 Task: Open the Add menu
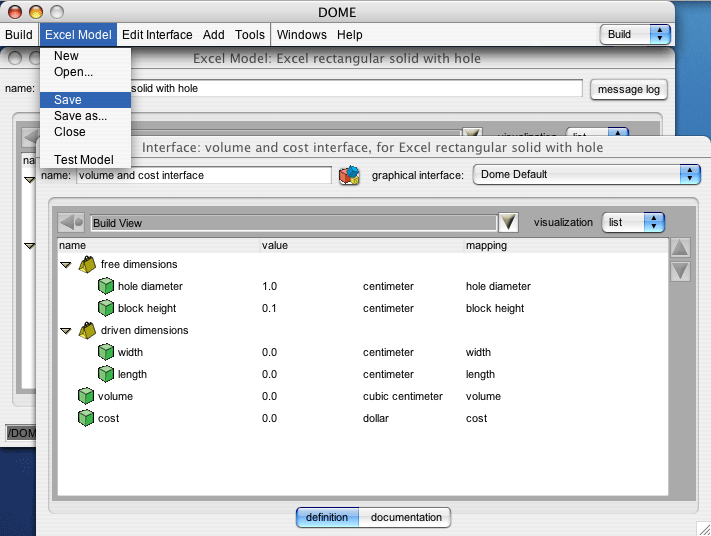pos(214,35)
